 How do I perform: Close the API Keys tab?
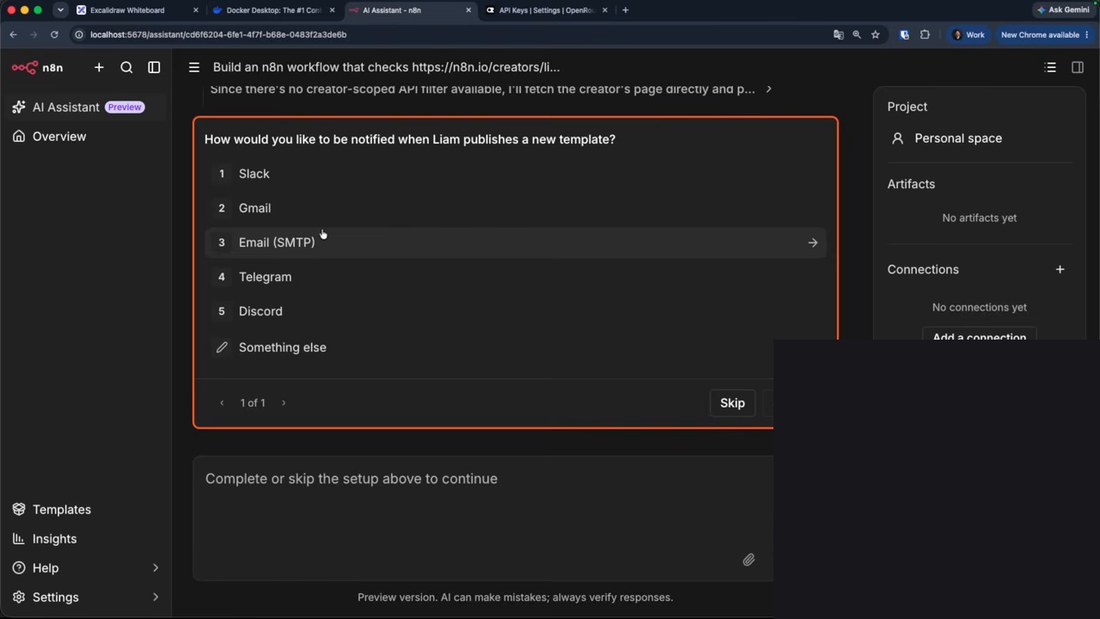click(605, 11)
